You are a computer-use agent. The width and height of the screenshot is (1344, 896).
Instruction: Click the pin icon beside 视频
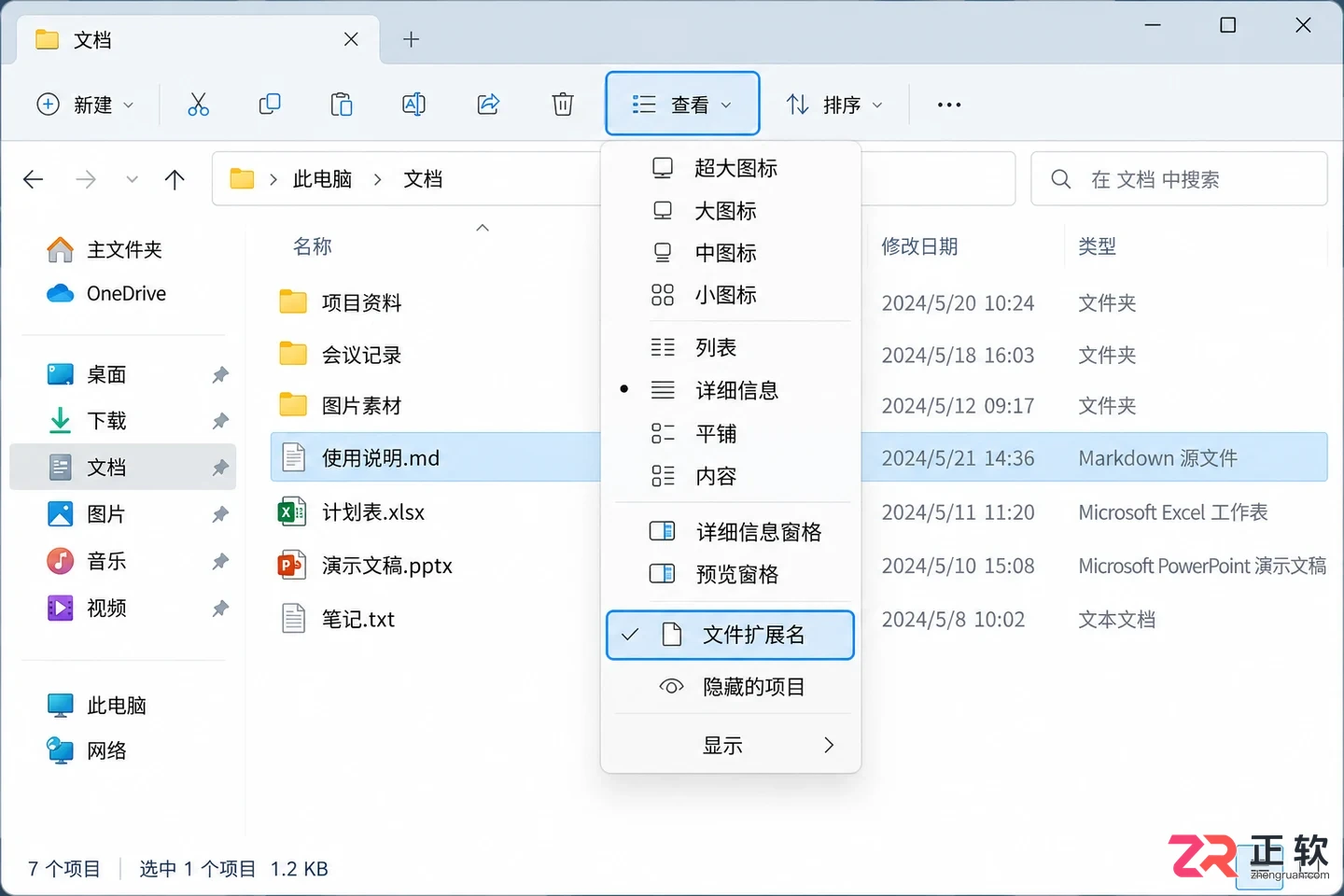click(x=220, y=609)
